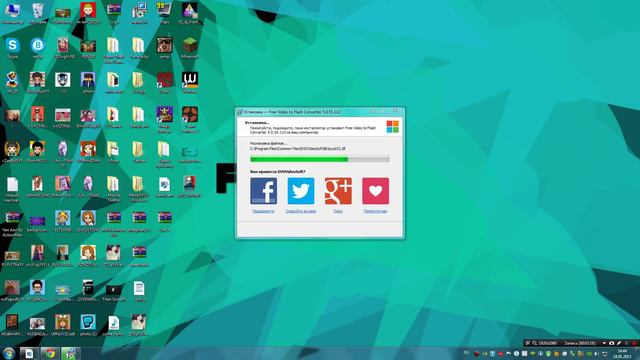Click the first pinned taskbar button after Start
The height and width of the screenshot is (360, 640).
point(29,353)
